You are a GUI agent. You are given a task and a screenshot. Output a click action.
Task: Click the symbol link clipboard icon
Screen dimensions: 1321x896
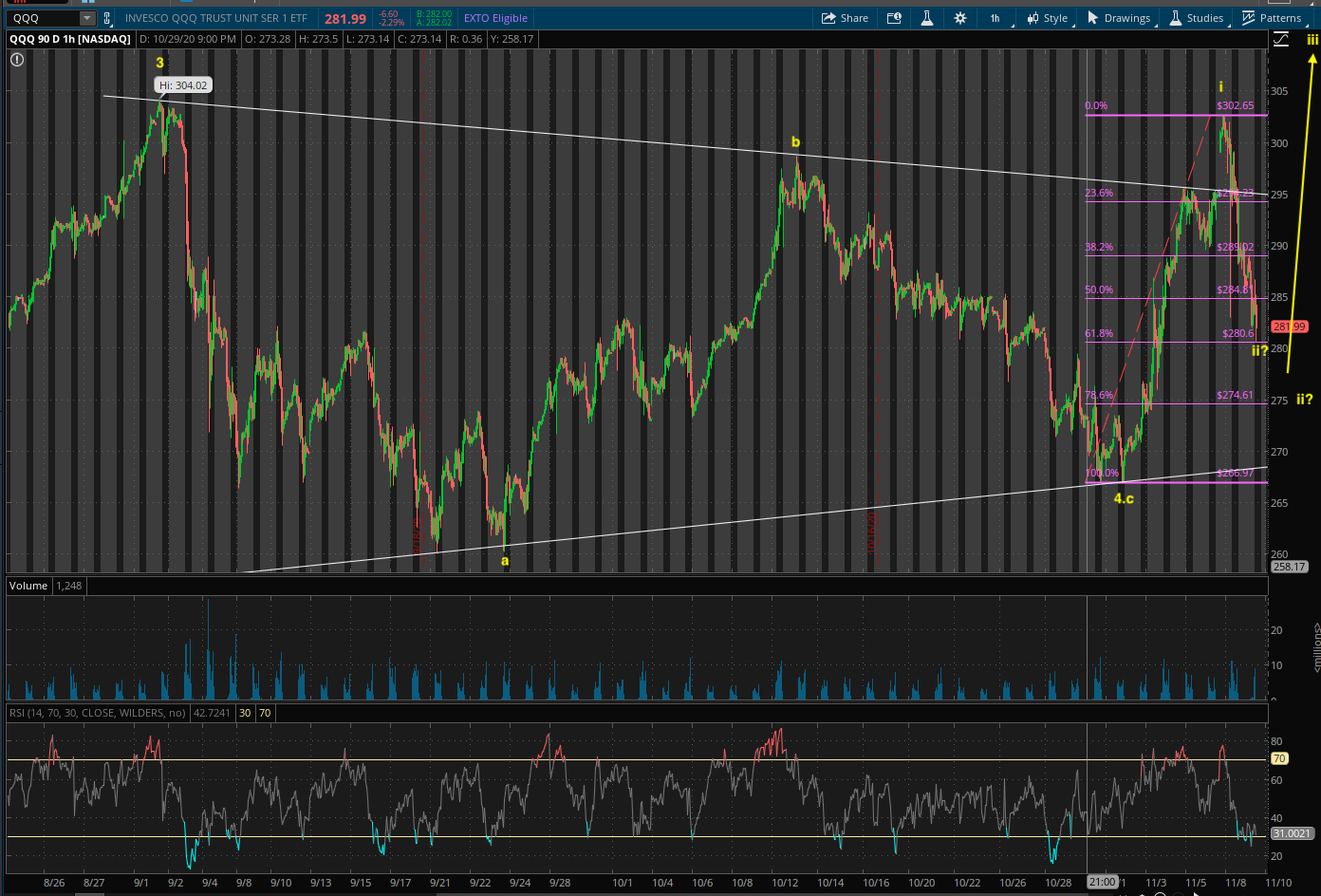pyautogui.click(x=107, y=18)
